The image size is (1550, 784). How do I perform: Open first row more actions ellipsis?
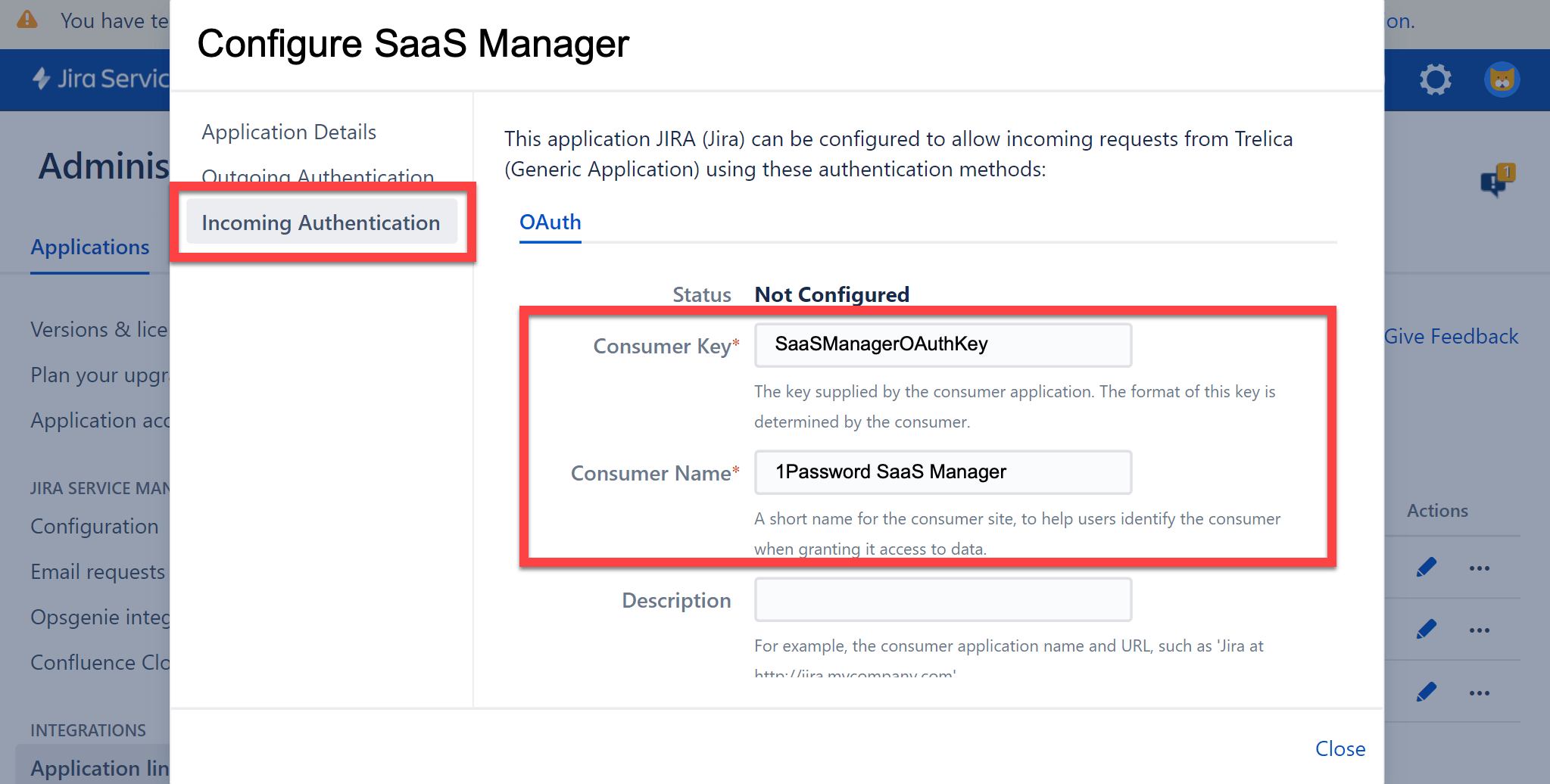(1479, 568)
